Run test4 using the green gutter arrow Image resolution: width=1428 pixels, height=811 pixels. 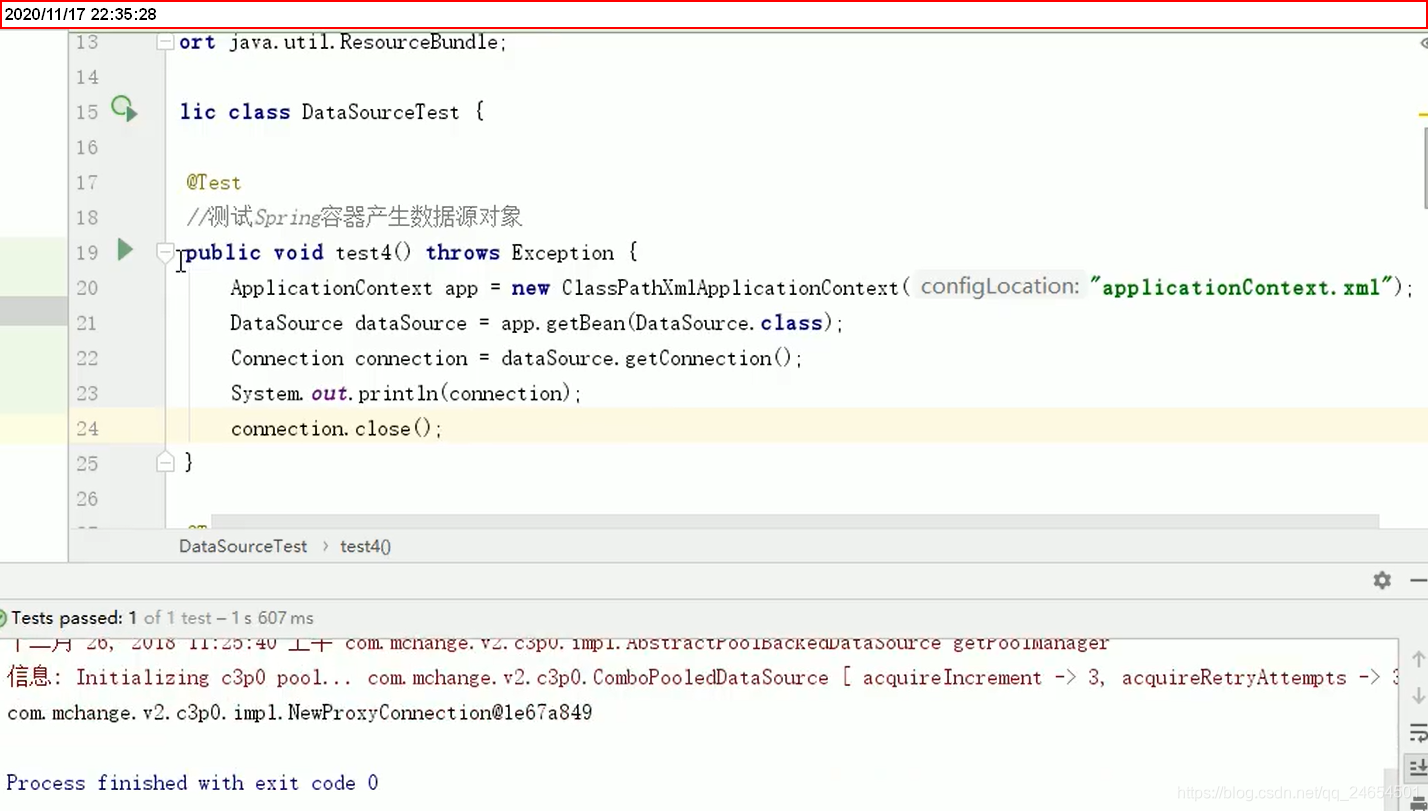point(125,250)
